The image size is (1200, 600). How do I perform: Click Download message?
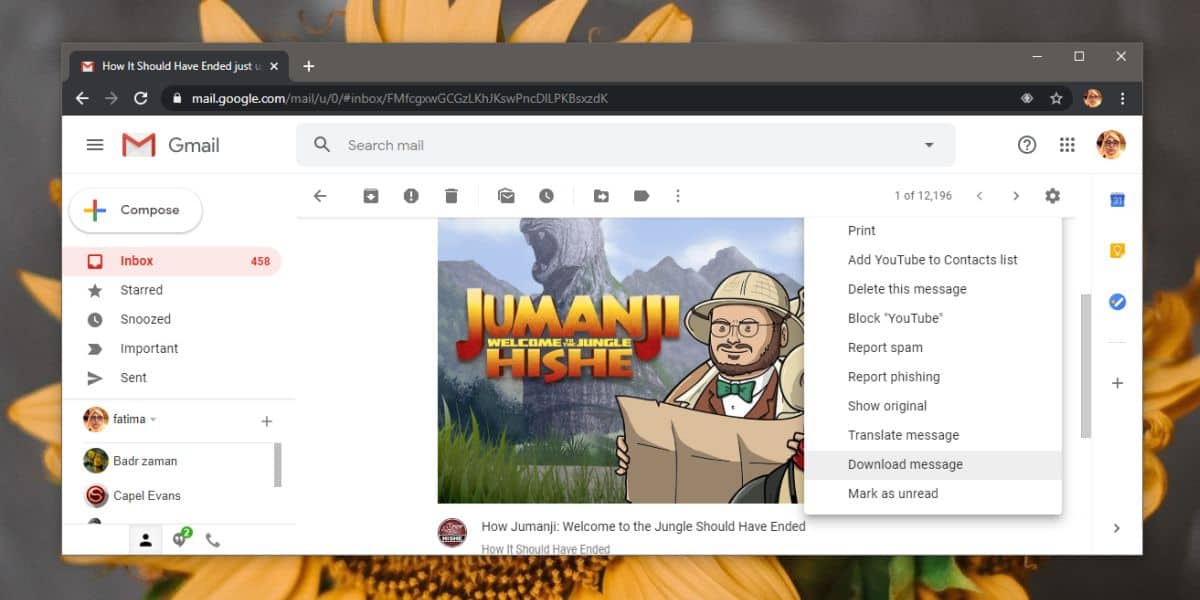click(933, 465)
